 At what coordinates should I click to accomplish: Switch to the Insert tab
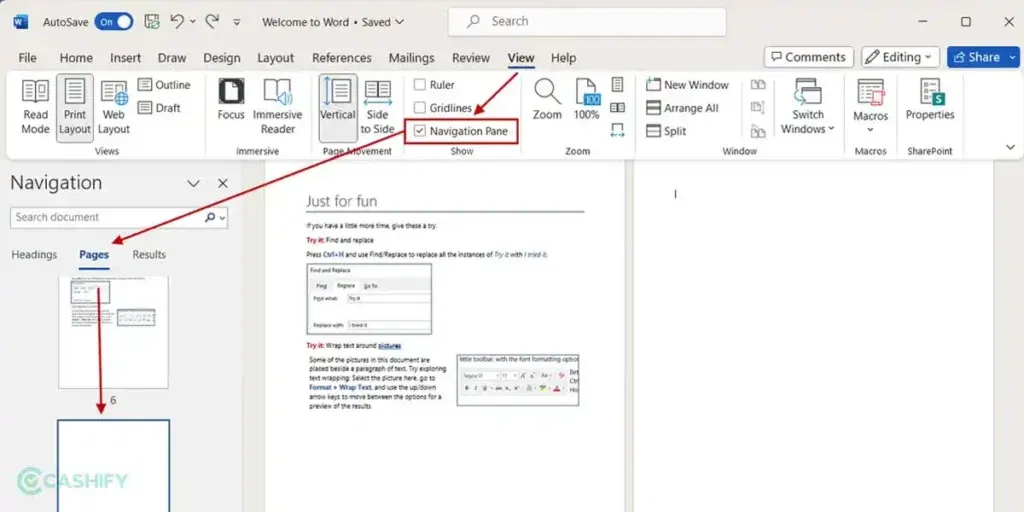point(125,57)
